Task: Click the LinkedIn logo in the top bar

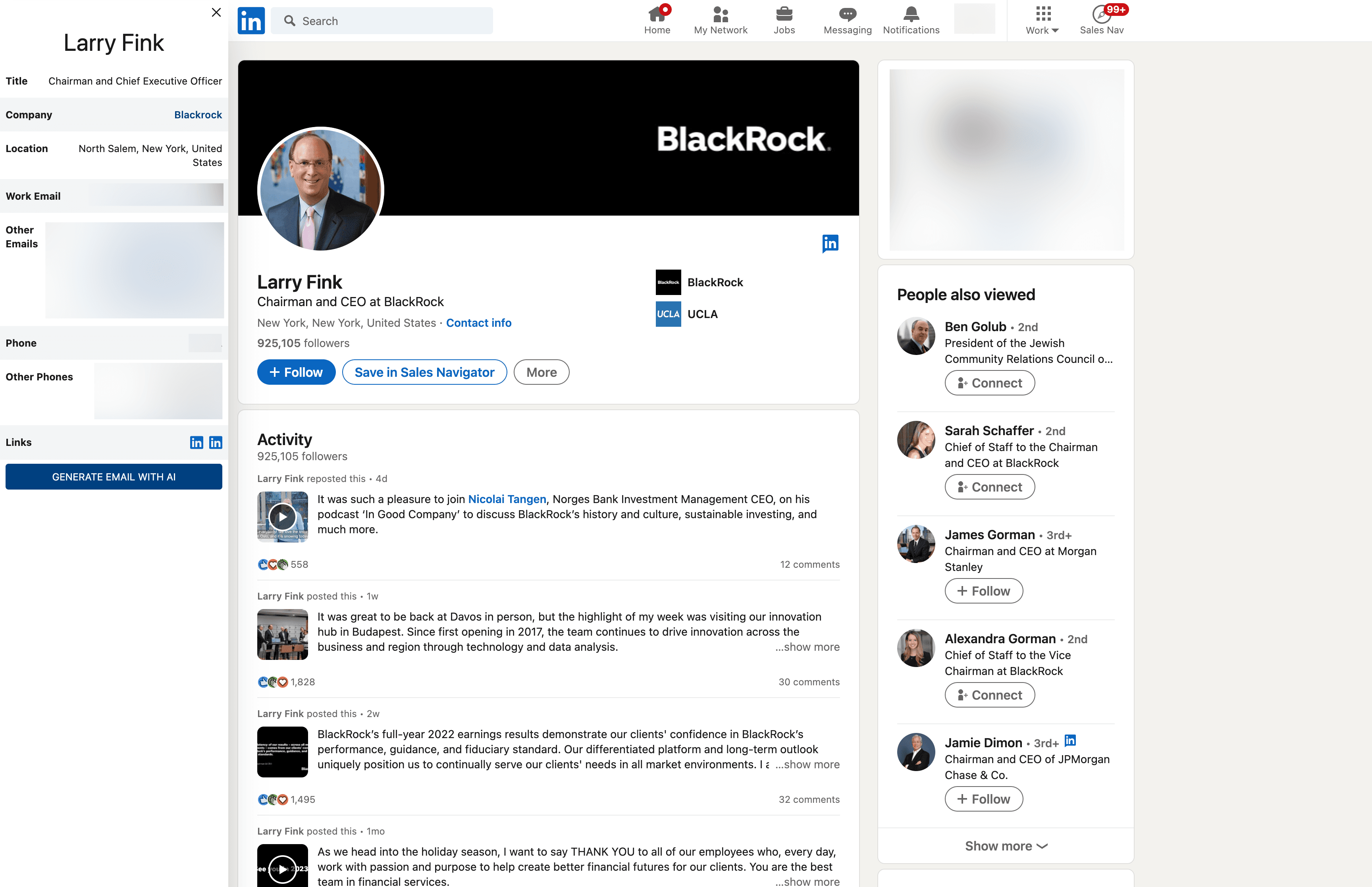Action: (251, 21)
